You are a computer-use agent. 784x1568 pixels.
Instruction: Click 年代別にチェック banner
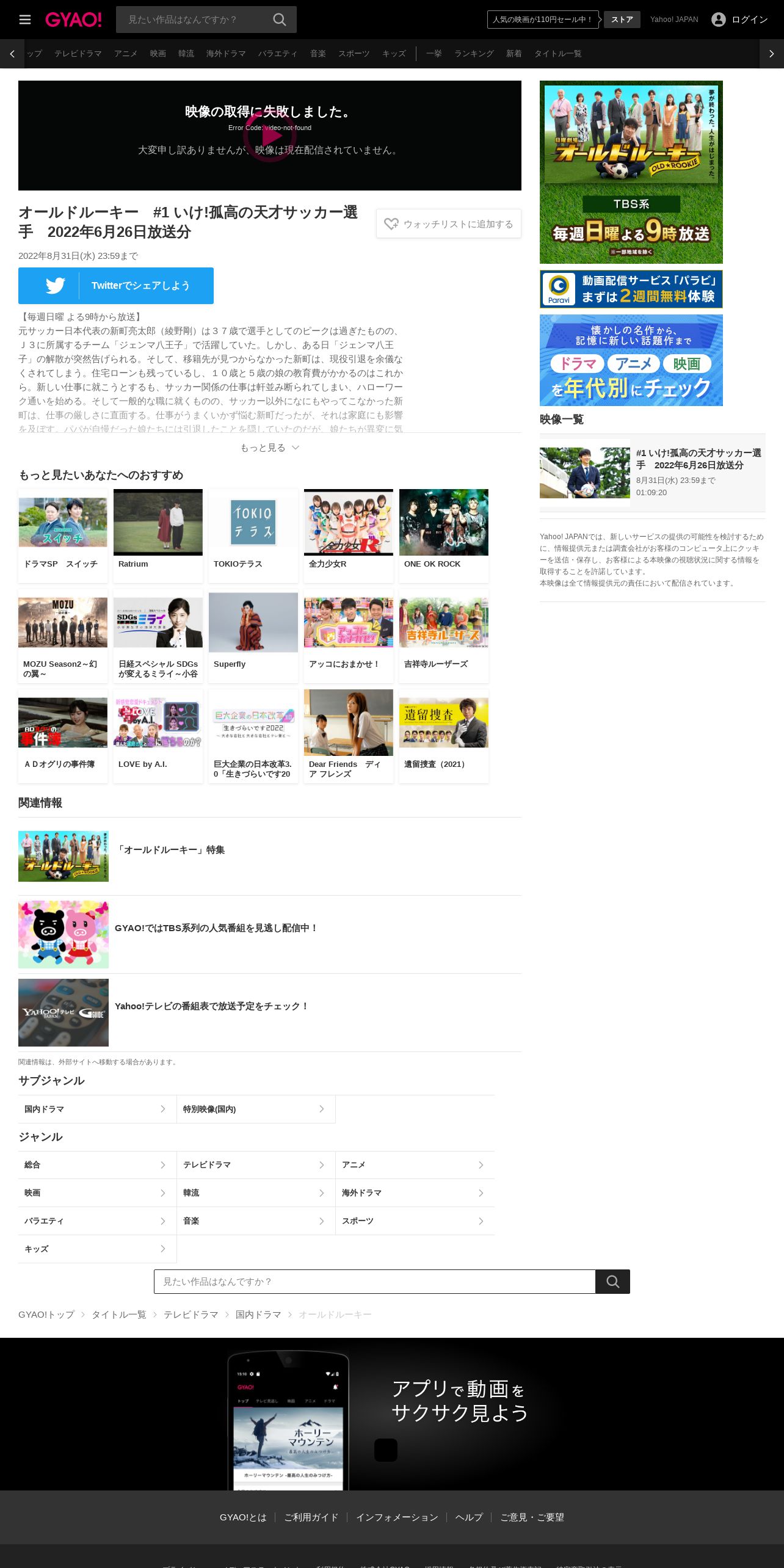pyautogui.click(x=631, y=360)
